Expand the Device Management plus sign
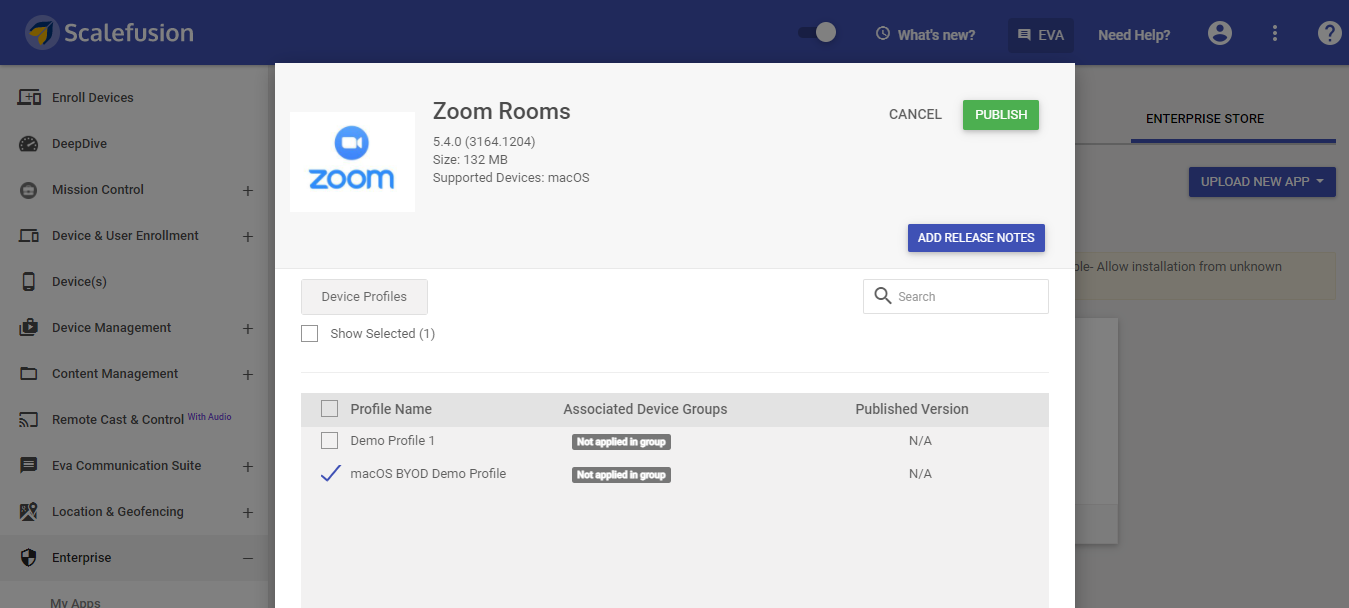Image resolution: width=1349 pixels, height=608 pixels. (248, 328)
